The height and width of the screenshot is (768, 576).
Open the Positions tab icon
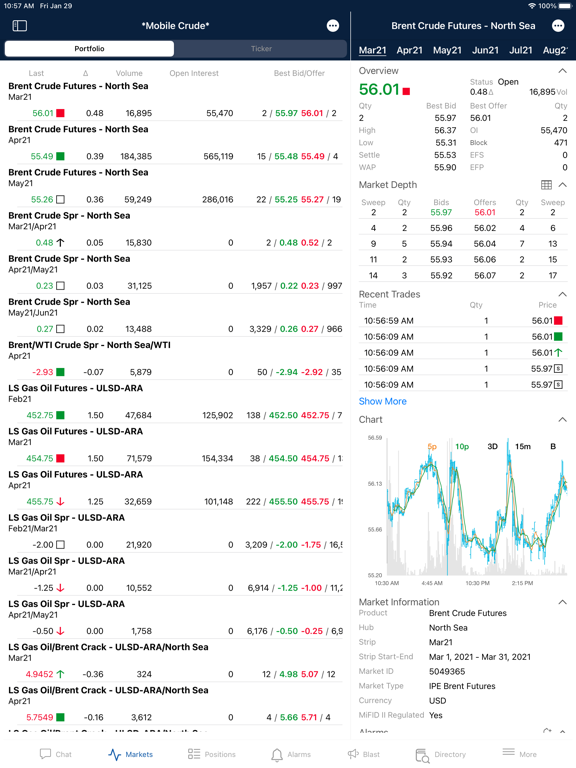[x=194, y=754]
